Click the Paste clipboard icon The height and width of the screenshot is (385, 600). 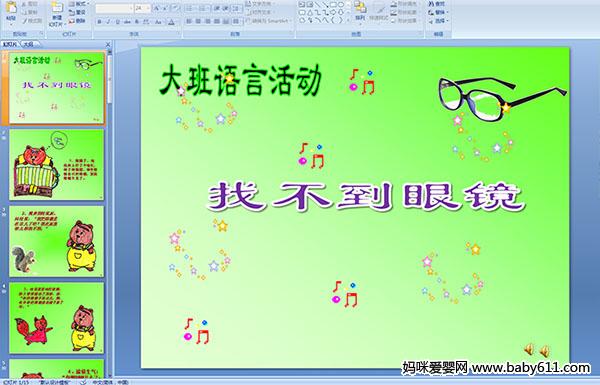[11, 7]
